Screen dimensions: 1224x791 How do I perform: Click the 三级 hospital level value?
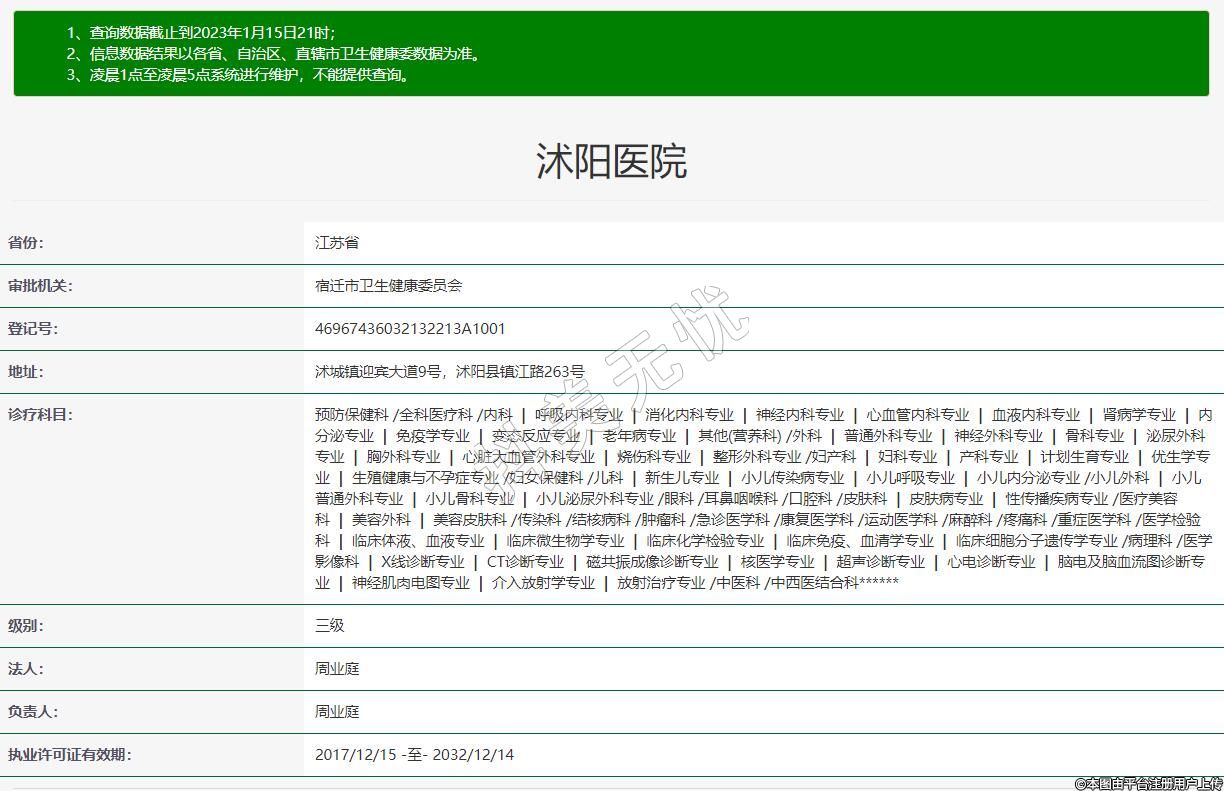pos(330,626)
